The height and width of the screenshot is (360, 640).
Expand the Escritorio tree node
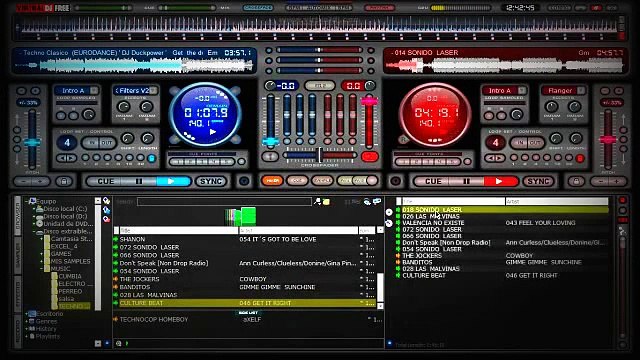tap(27, 314)
